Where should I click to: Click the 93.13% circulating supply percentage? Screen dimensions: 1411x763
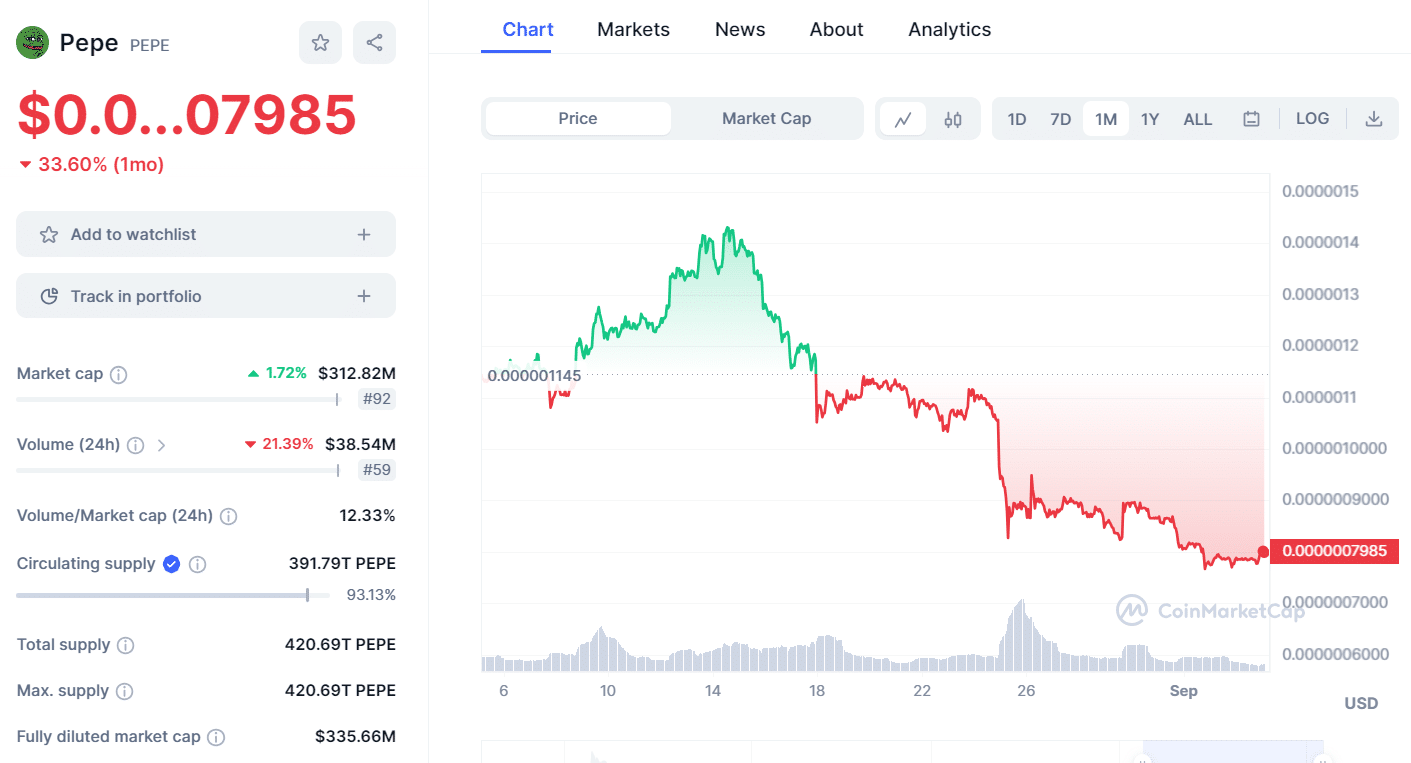click(x=371, y=595)
